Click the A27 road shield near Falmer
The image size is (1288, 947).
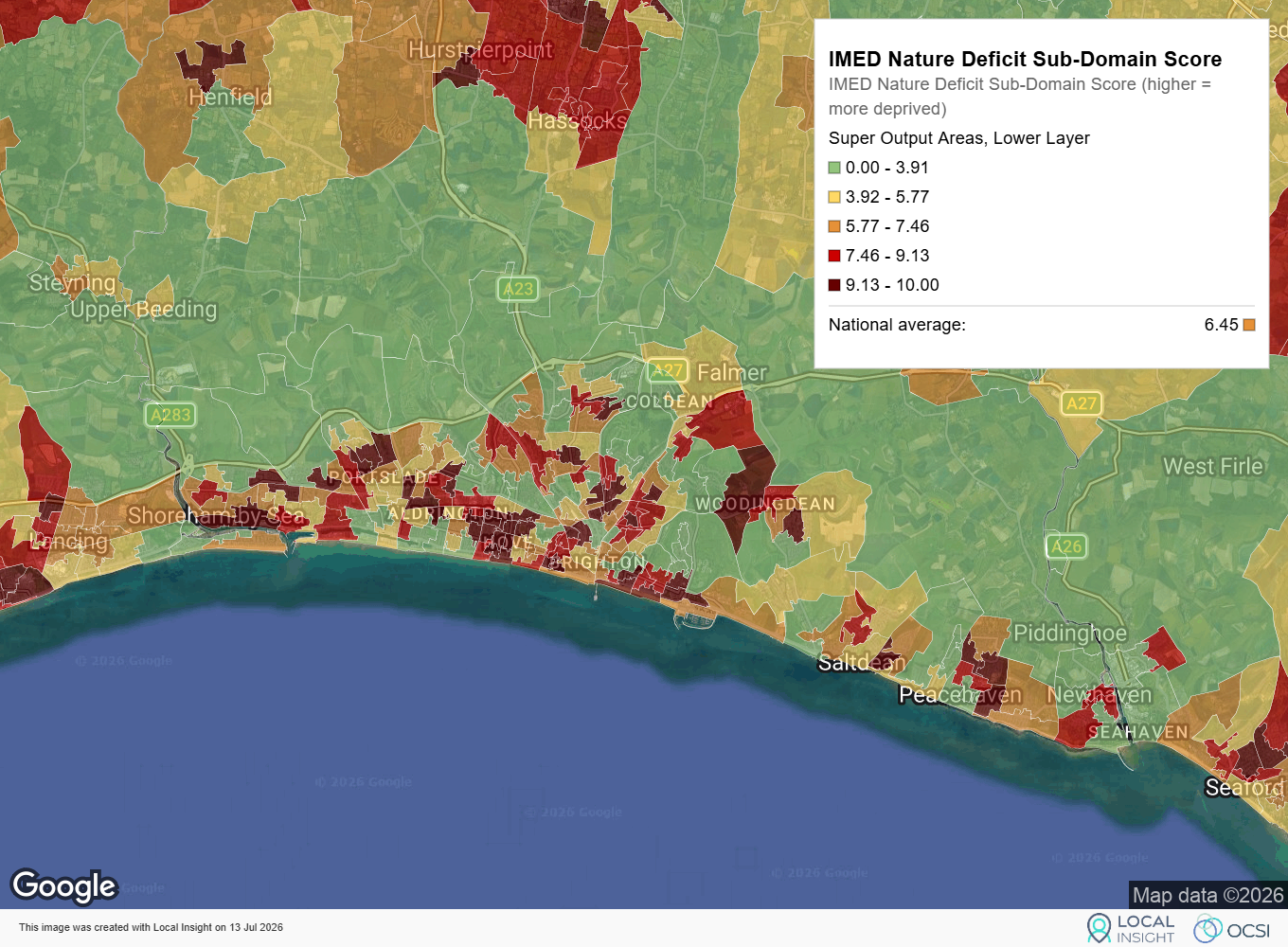[668, 370]
